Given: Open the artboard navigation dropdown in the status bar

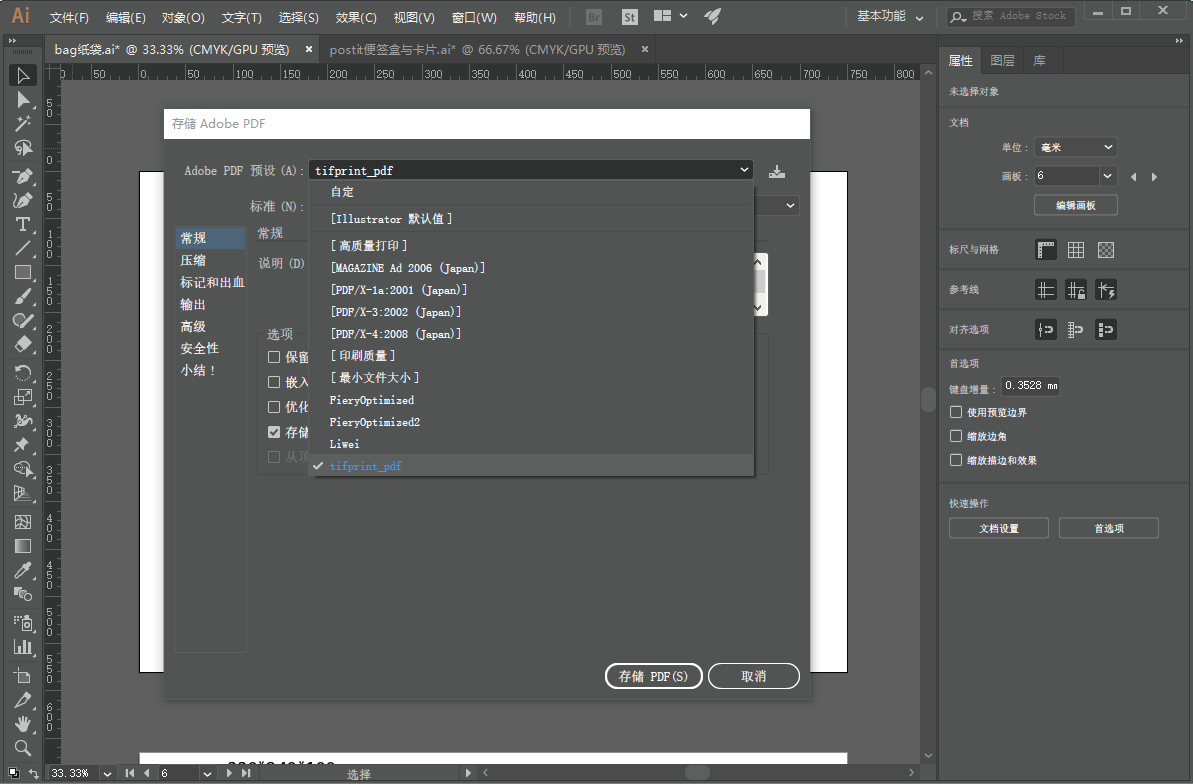Looking at the screenshot, I should click(207, 773).
